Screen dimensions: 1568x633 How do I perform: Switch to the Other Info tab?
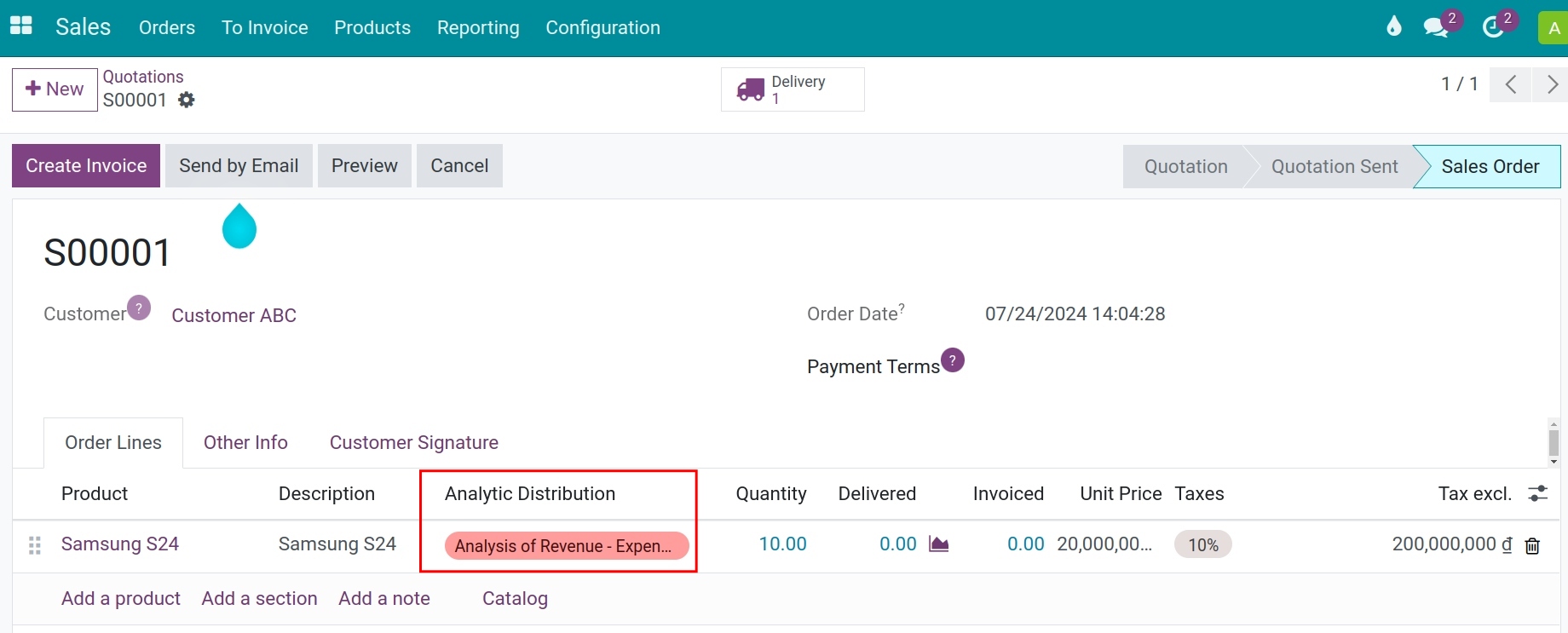tap(245, 442)
